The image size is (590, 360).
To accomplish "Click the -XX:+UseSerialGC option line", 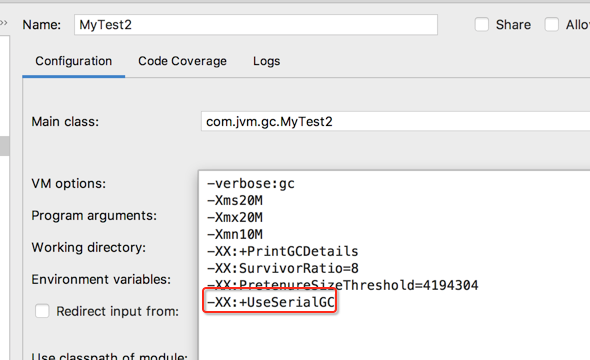I will 271,302.
